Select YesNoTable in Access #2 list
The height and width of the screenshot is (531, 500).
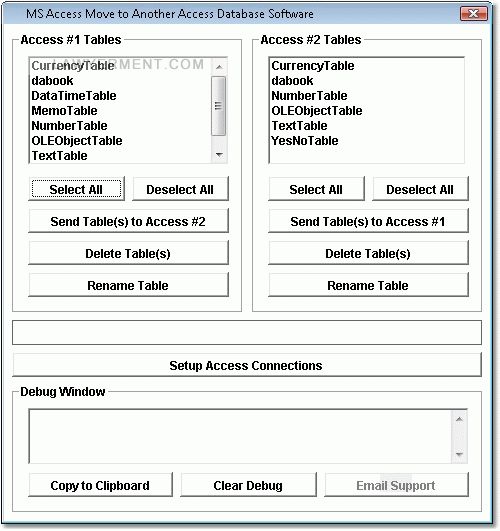[x=367, y=141]
